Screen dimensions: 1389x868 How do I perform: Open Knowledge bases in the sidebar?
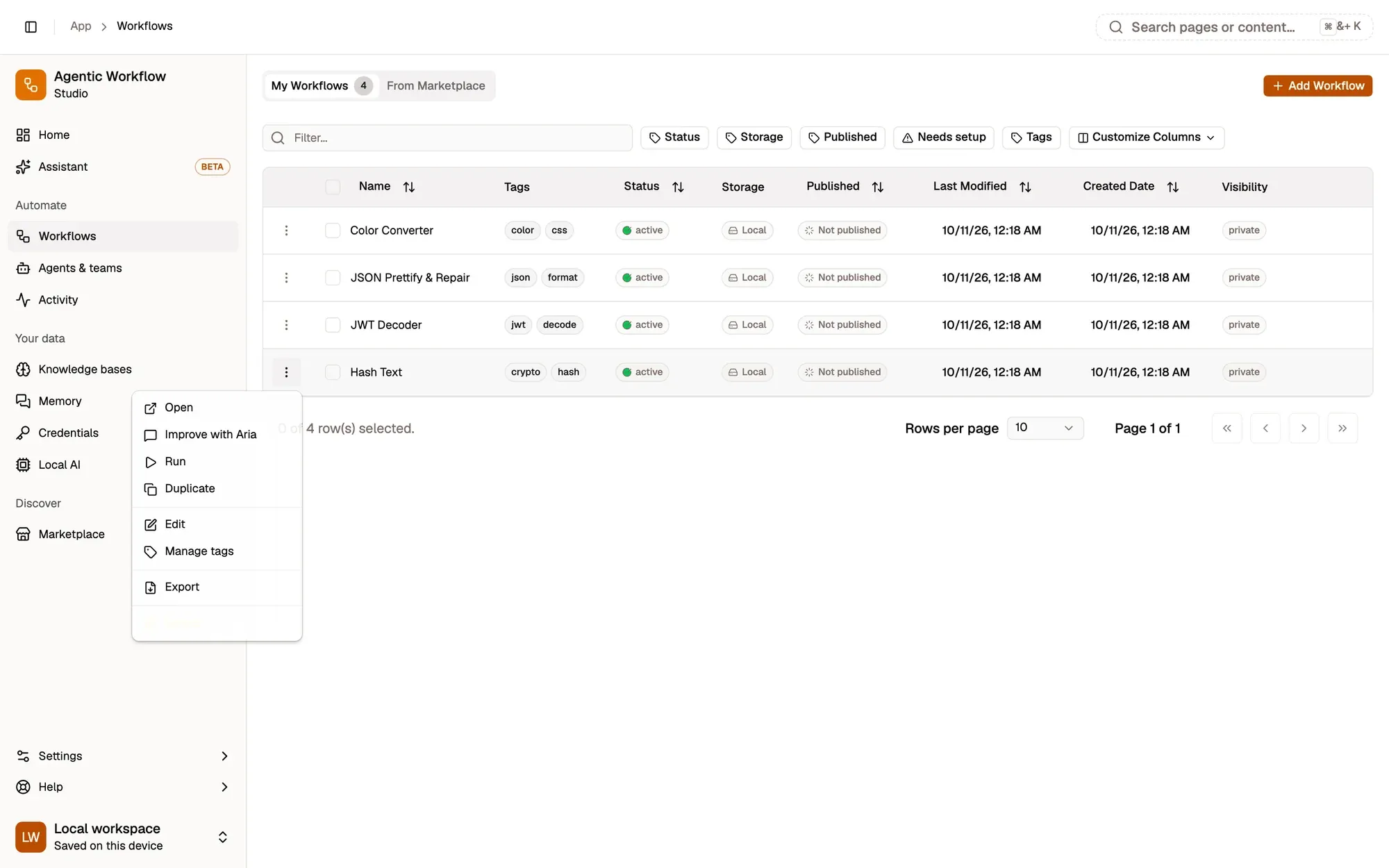point(123,369)
